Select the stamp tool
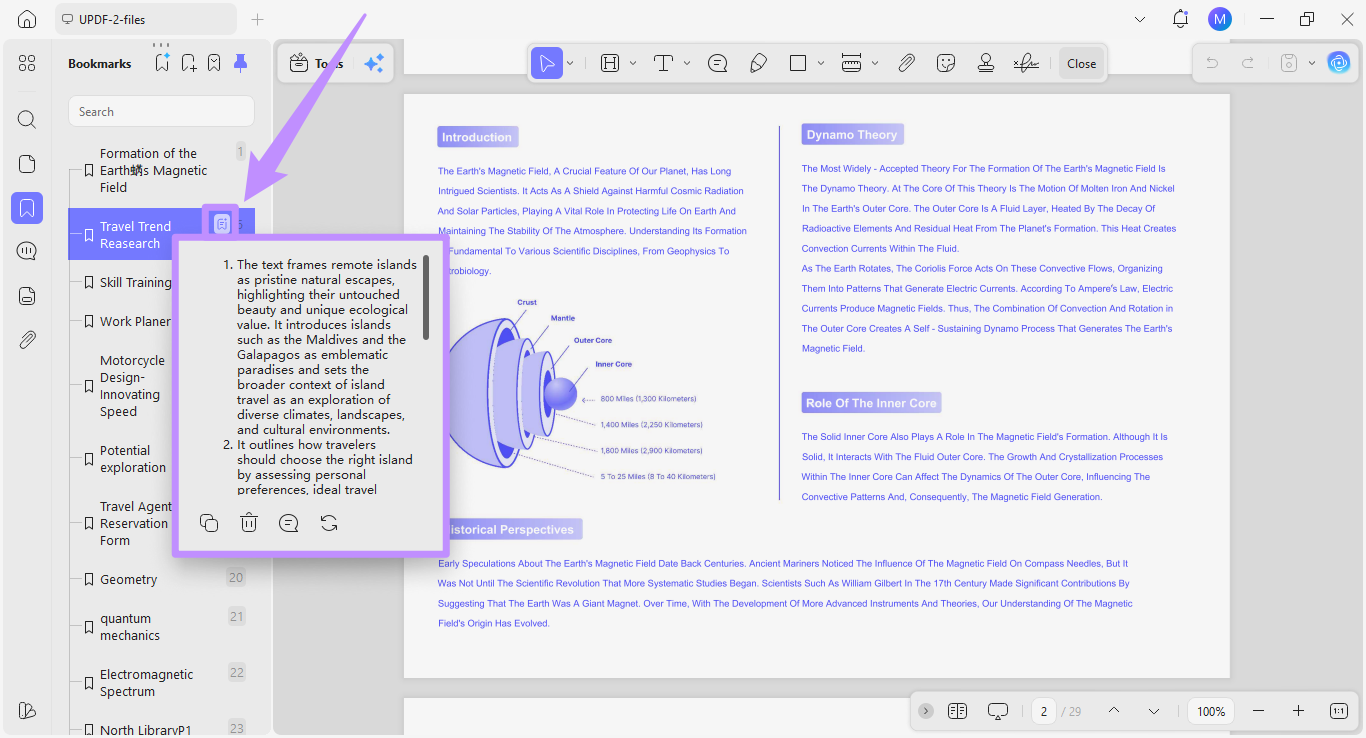The height and width of the screenshot is (738, 1366). click(986, 63)
